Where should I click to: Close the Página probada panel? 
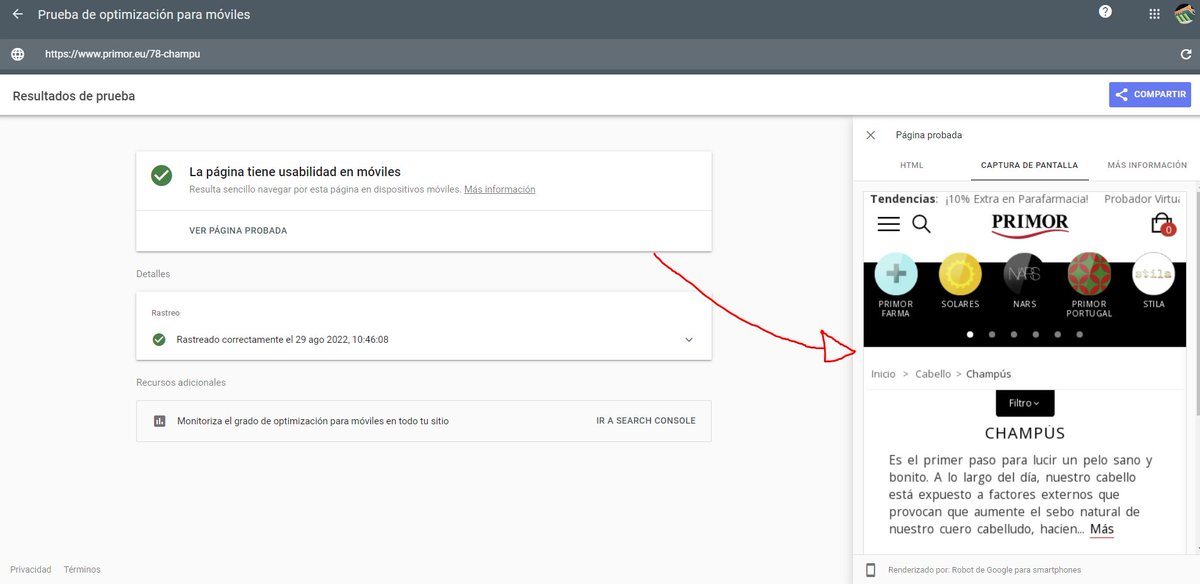(870, 135)
